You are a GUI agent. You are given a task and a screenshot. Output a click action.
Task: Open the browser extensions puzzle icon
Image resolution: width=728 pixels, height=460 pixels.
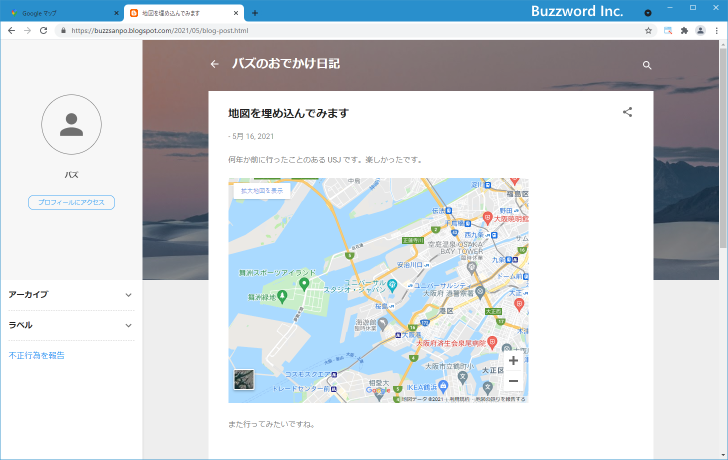pyautogui.click(x=684, y=31)
